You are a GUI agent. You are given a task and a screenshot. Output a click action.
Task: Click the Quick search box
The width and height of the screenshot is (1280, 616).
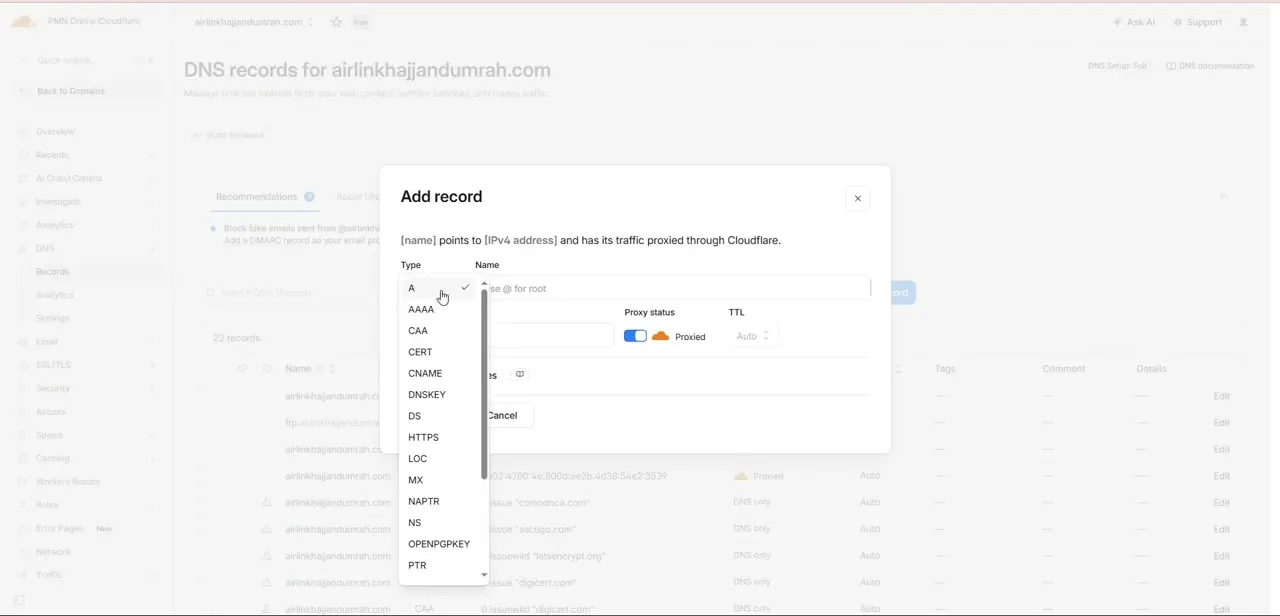tap(89, 60)
